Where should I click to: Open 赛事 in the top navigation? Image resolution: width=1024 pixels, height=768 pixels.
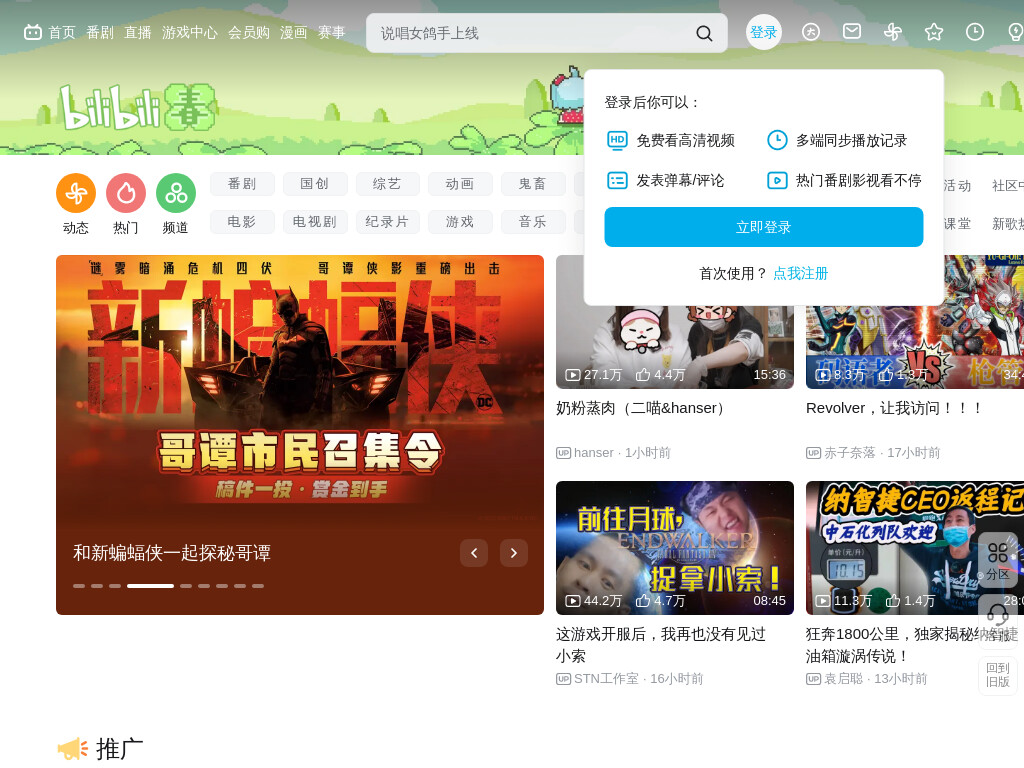tap(331, 33)
